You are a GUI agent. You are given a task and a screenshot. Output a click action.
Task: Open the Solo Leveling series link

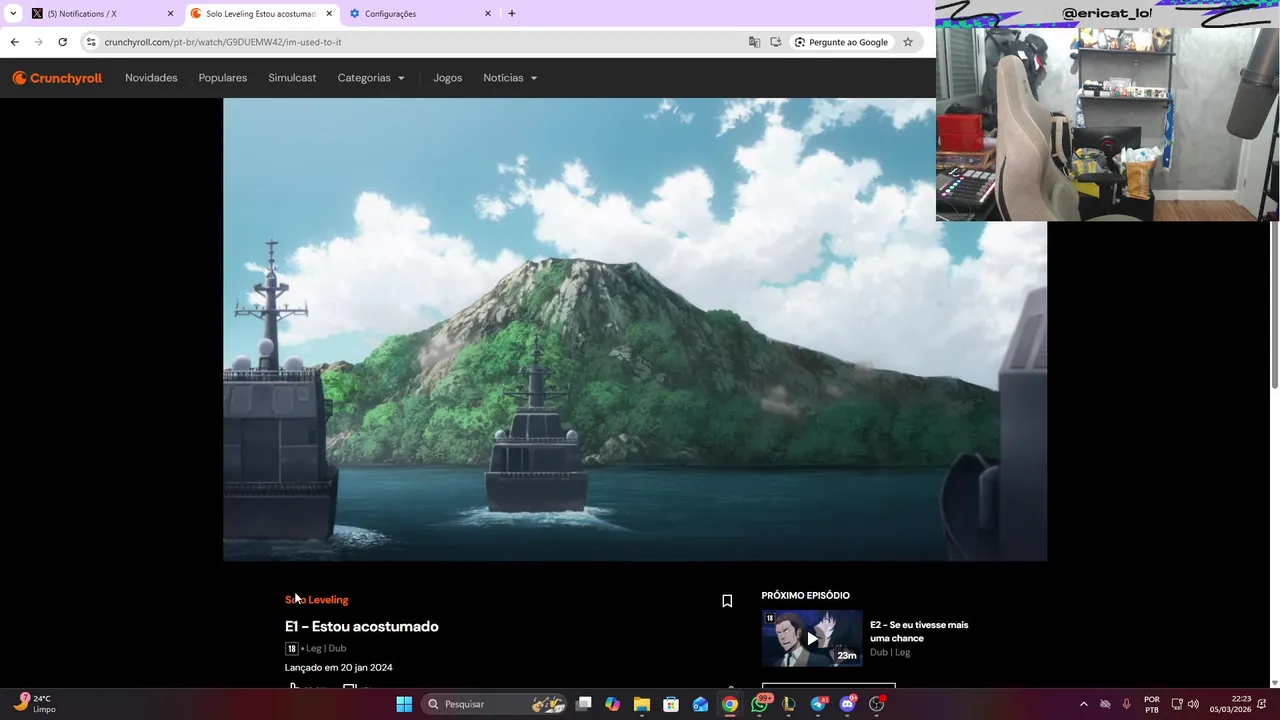point(316,600)
